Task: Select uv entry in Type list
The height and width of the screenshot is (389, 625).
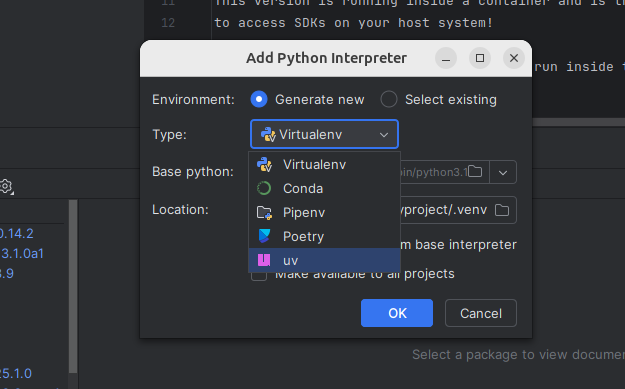Action: (324, 260)
